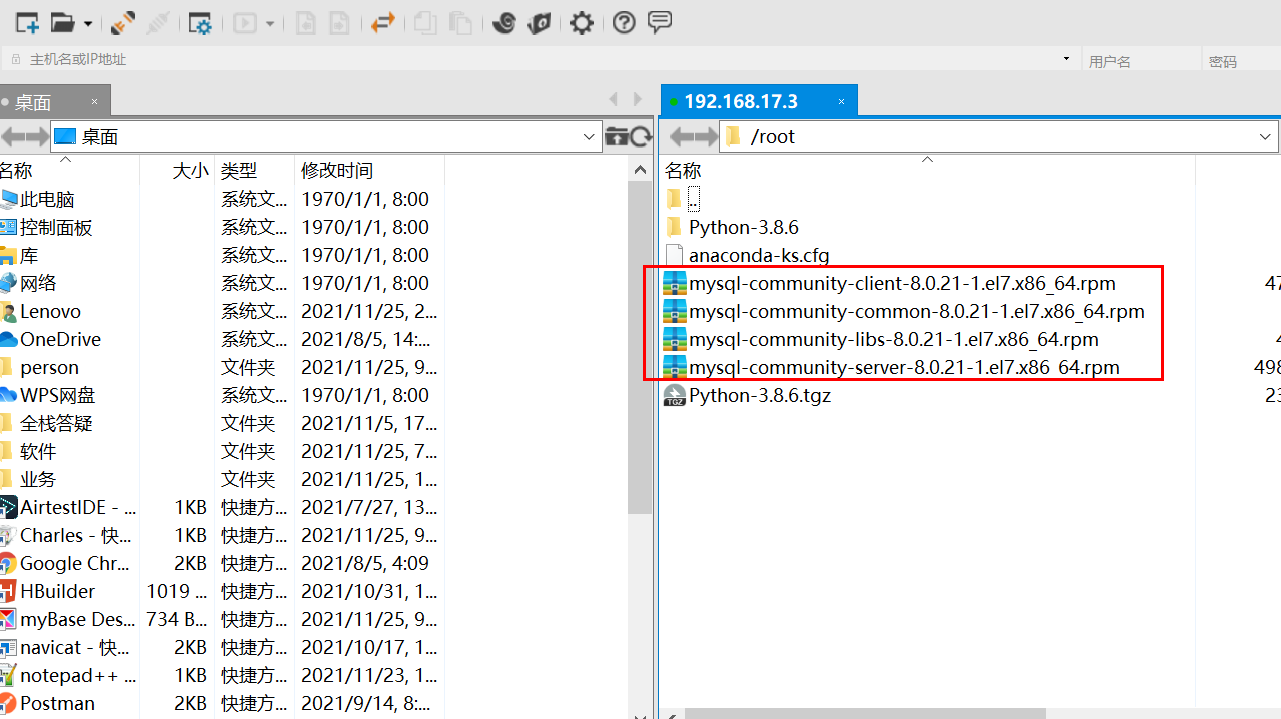Click the greyed-out disconnect plug icon
Image resolution: width=1281 pixels, height=719 pixels.
point(159,22)
